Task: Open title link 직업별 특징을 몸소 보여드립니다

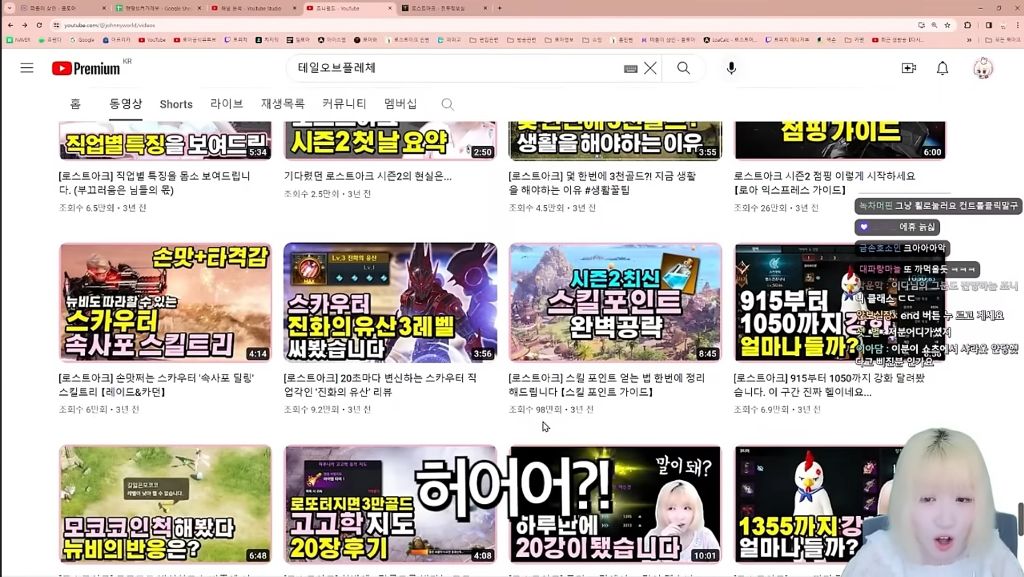Action: 155,183
